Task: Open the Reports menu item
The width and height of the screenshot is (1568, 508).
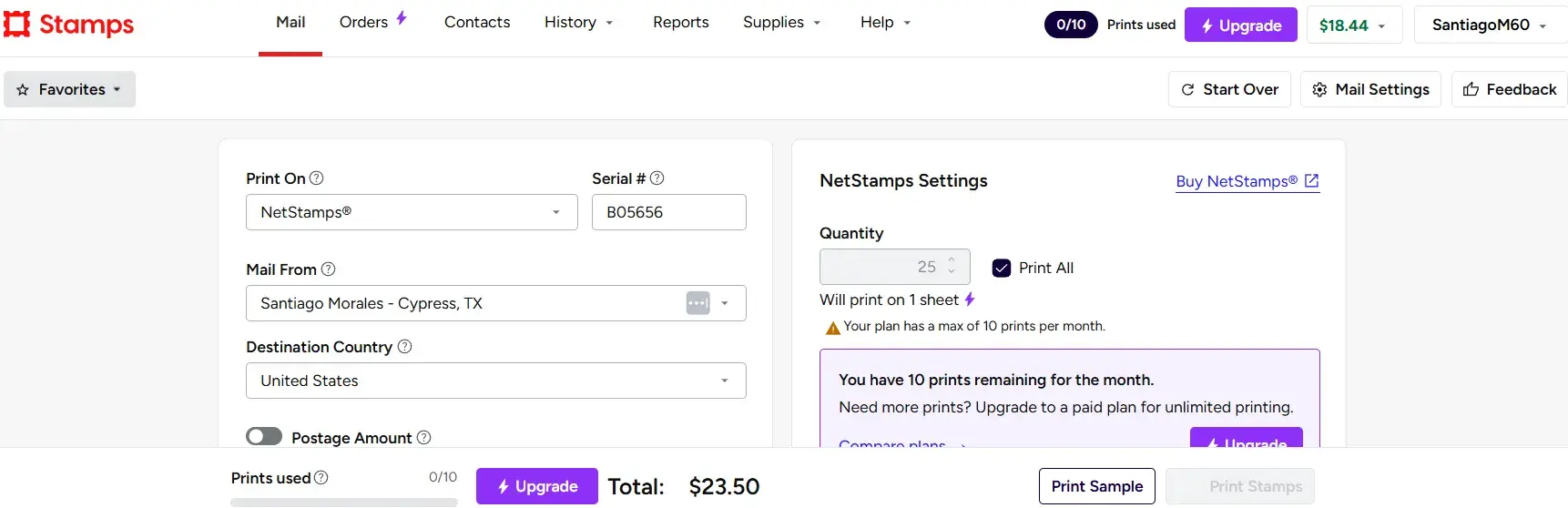Action: pyautogui.click(x=680, y=22)
